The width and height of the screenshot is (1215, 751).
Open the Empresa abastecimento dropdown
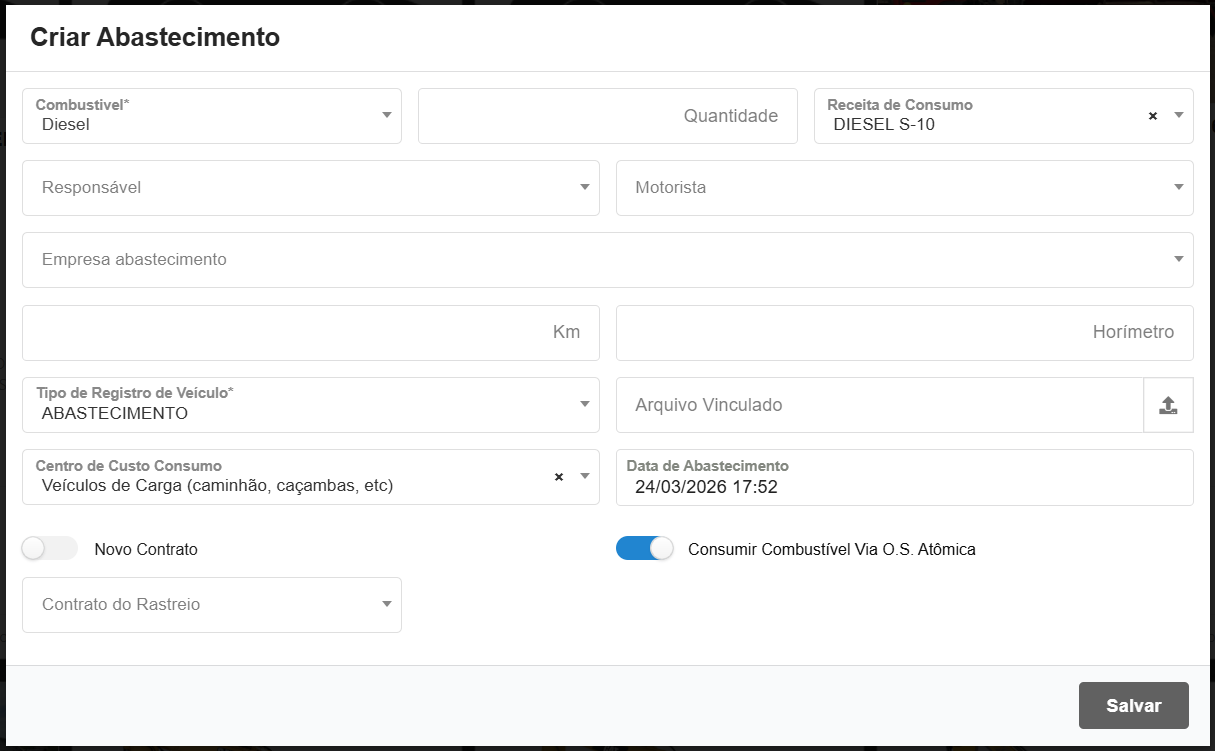pyautogui.click(x=1178, y=260)
